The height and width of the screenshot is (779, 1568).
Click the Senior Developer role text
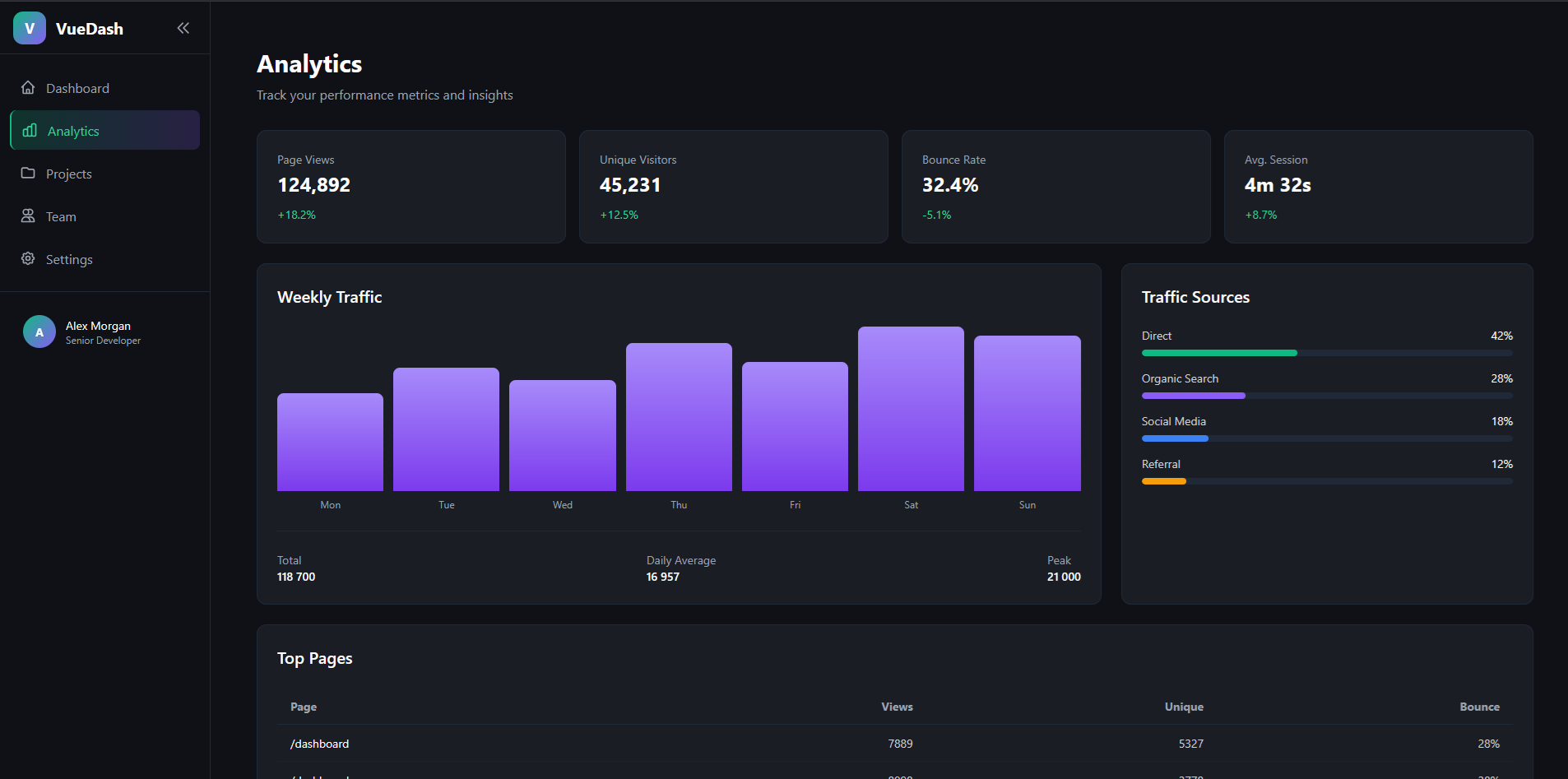pos(103,341)
